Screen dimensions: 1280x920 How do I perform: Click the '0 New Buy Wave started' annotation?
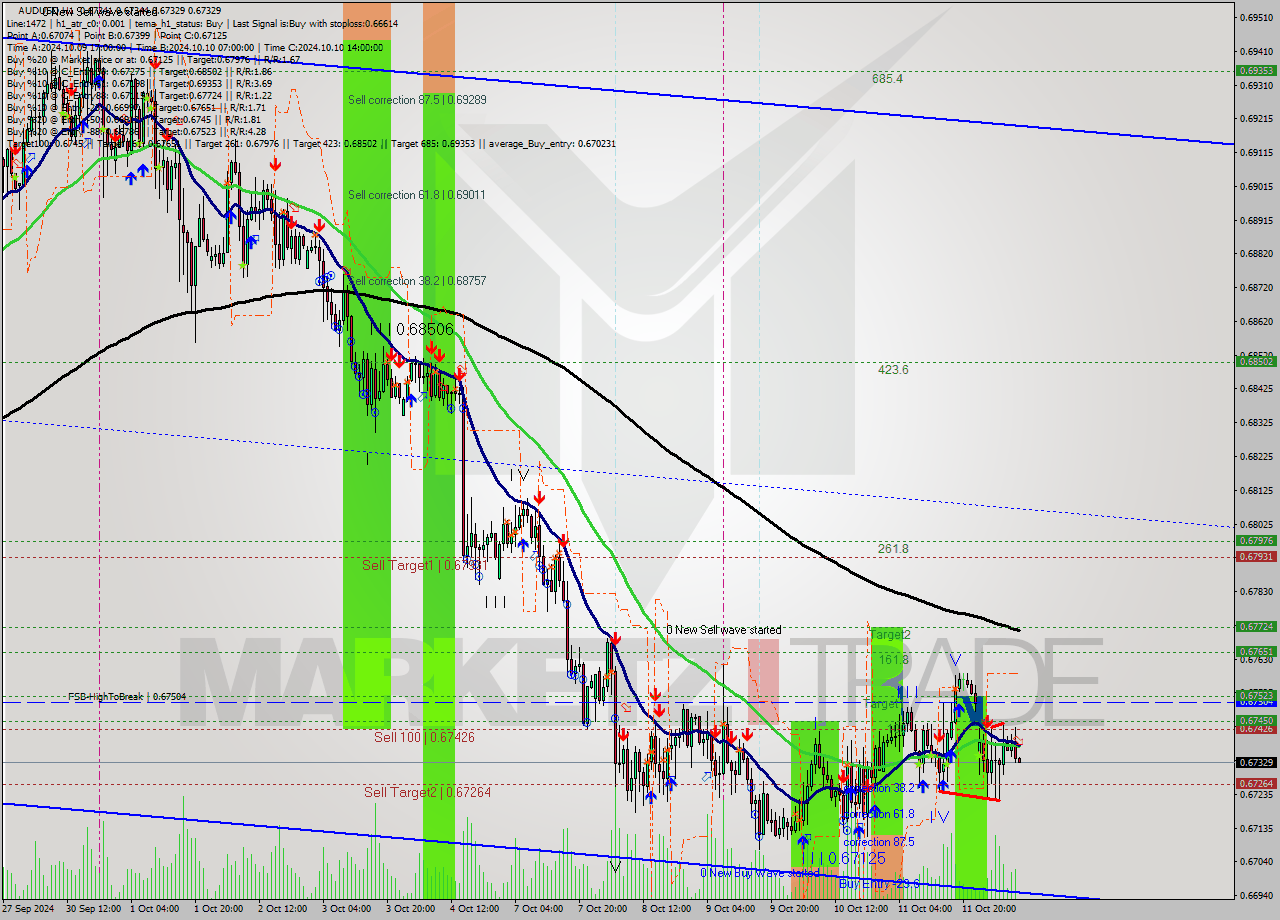pos(759,873)
